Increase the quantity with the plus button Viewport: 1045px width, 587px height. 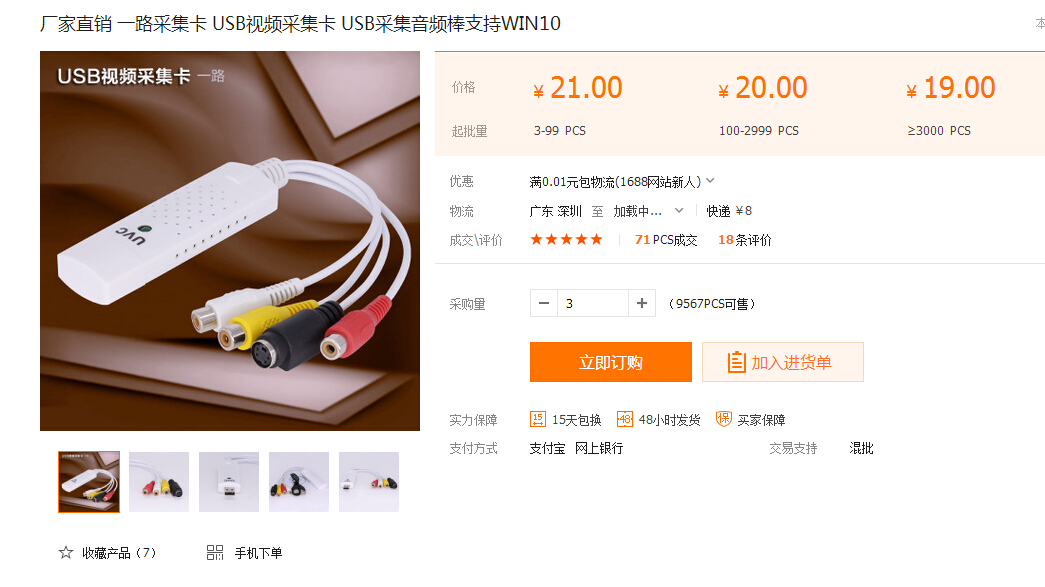(x=642, y=303)
